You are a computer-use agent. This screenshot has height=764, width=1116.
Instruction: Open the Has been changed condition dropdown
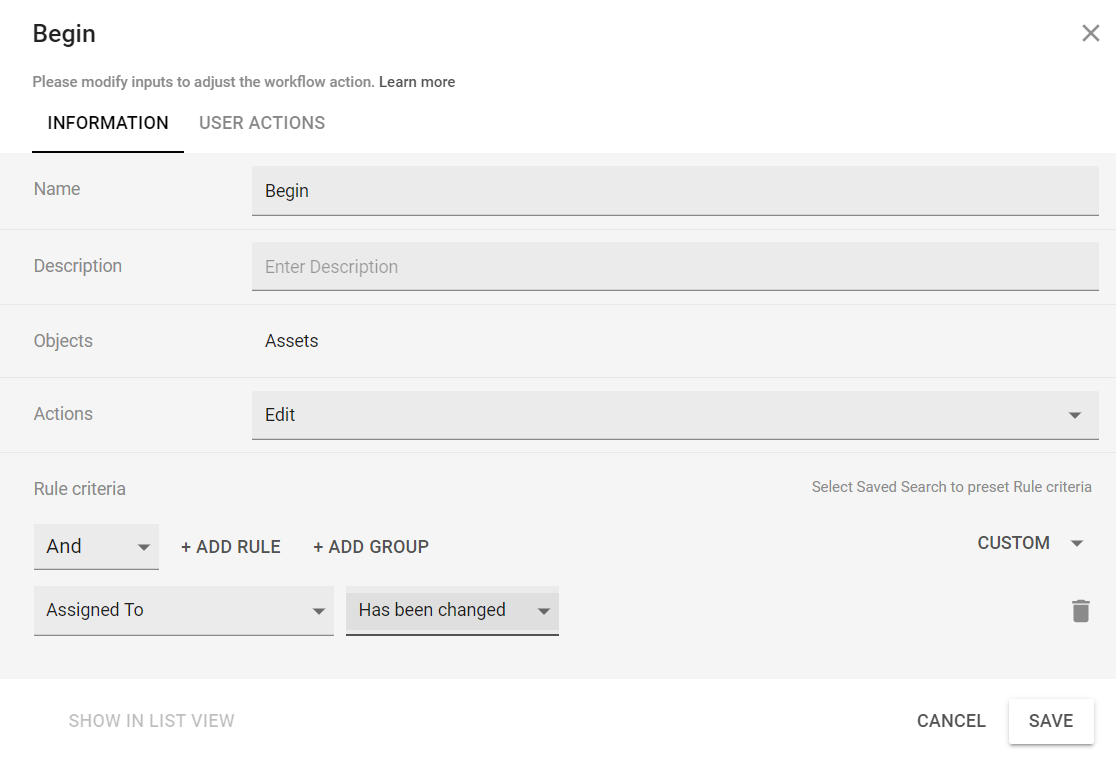452,610
